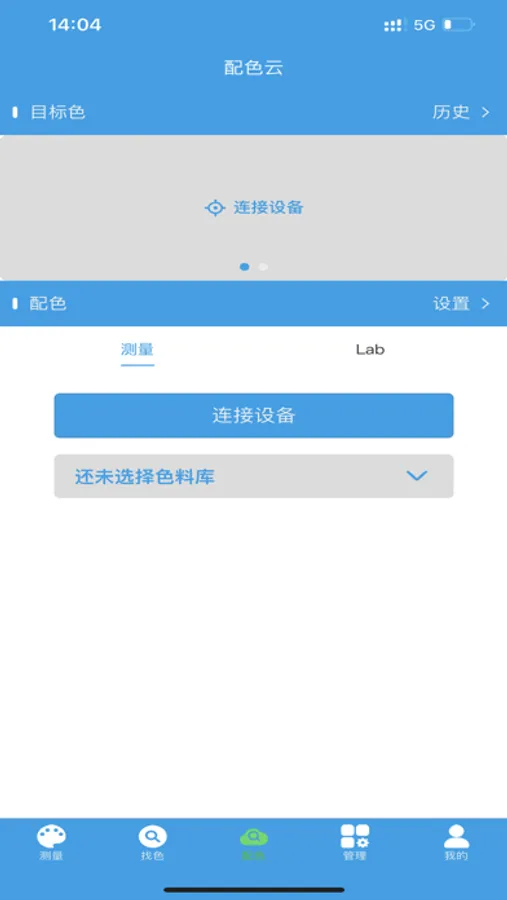The height and width of the screenshot is (900, 507).
Task: Click the gray target color preview area
Action: pos(254,208)
